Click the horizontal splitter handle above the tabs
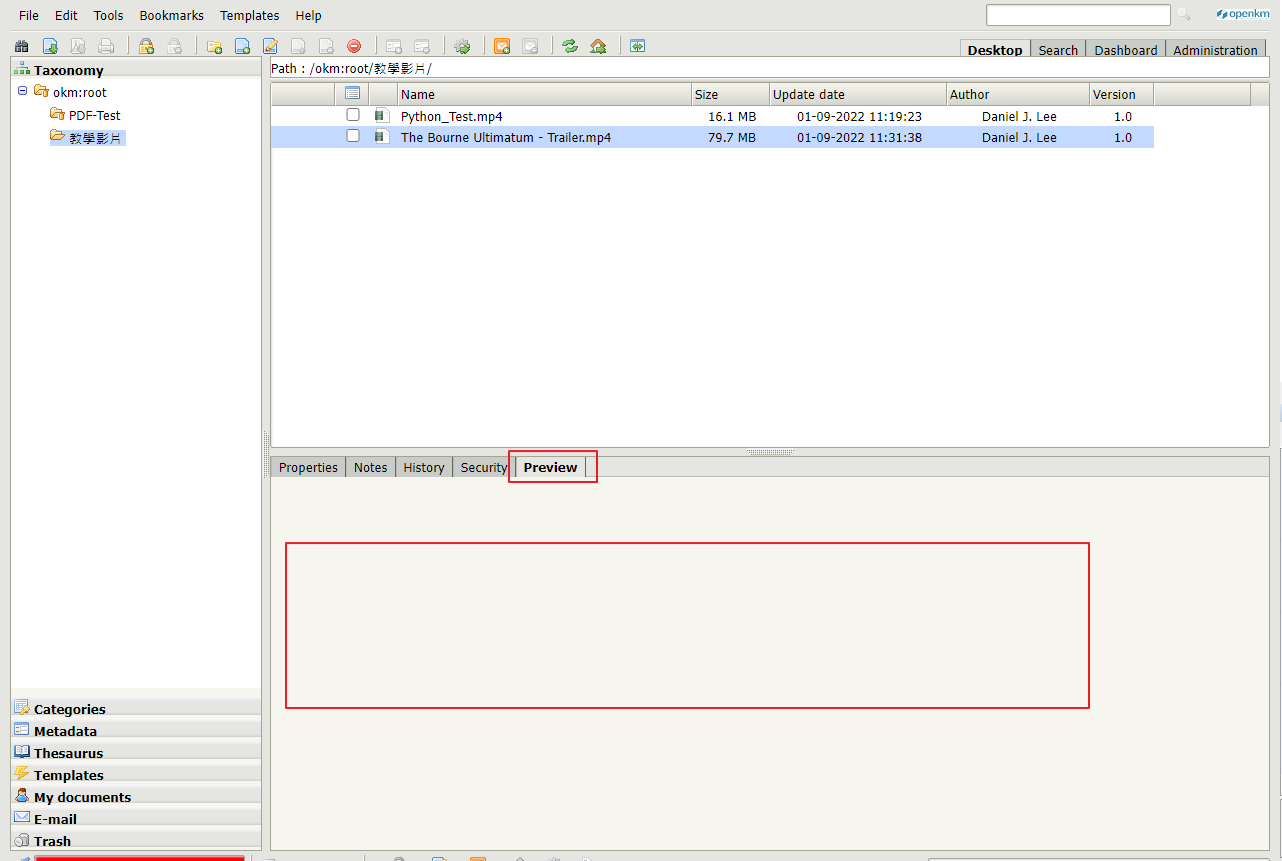 click(769, 452)
